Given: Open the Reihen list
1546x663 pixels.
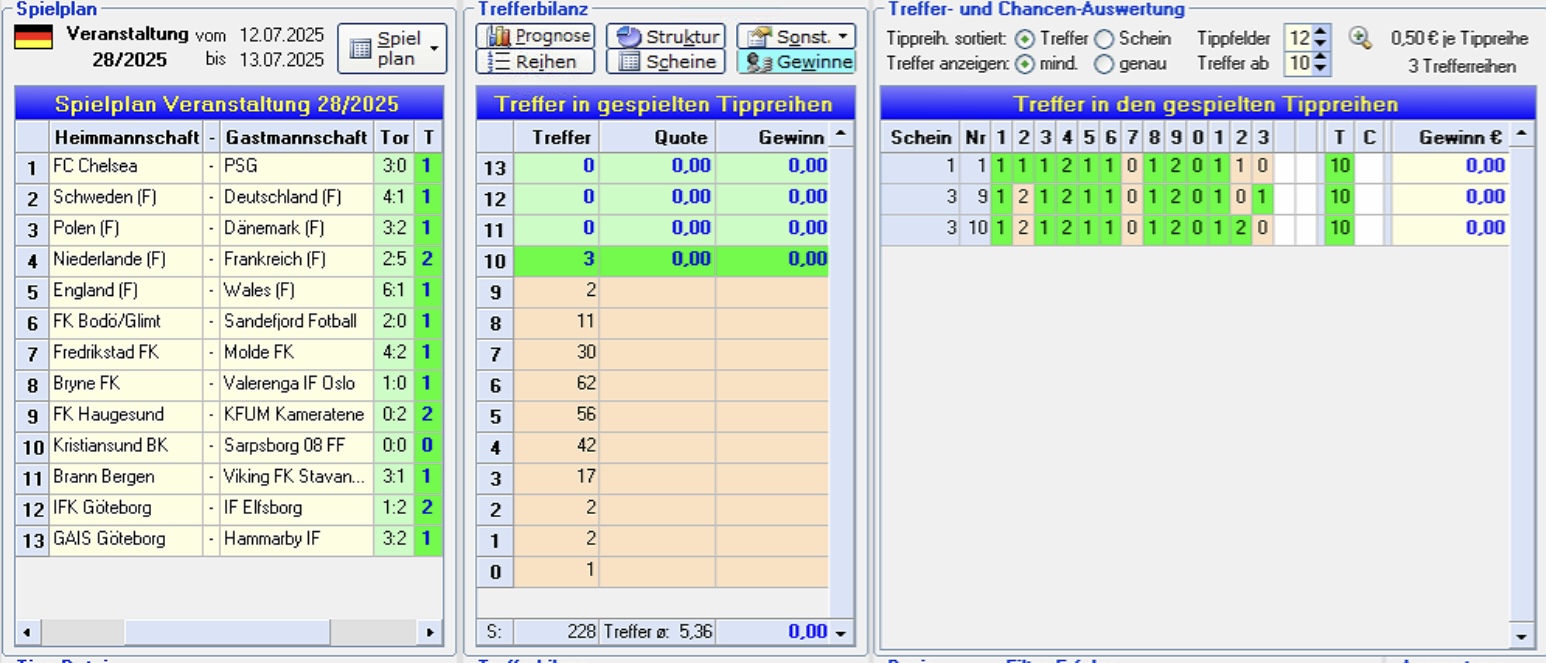Looking at the screenshot, I should (536, 62).
